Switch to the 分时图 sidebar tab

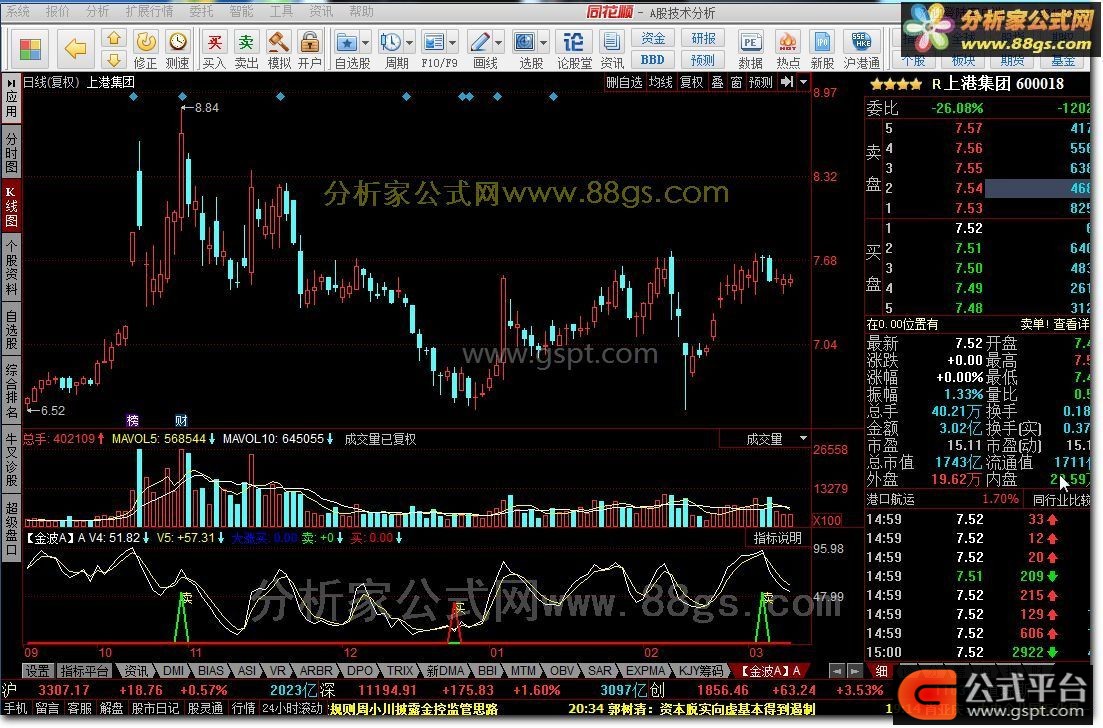click(11, 151)
